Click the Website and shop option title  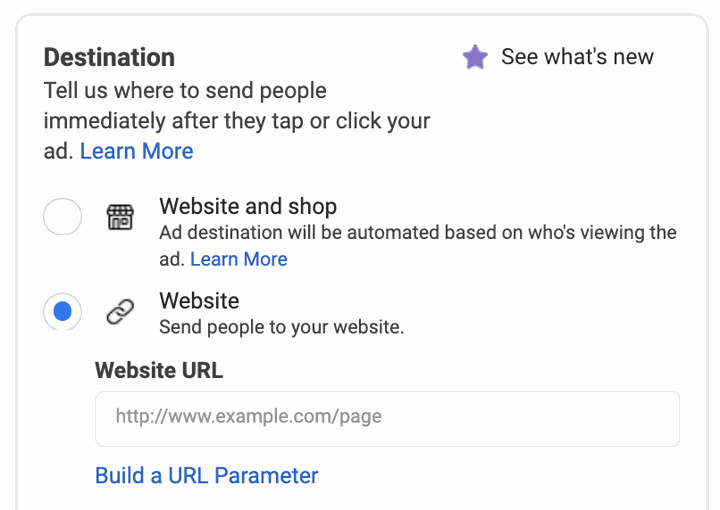point(248,206)
